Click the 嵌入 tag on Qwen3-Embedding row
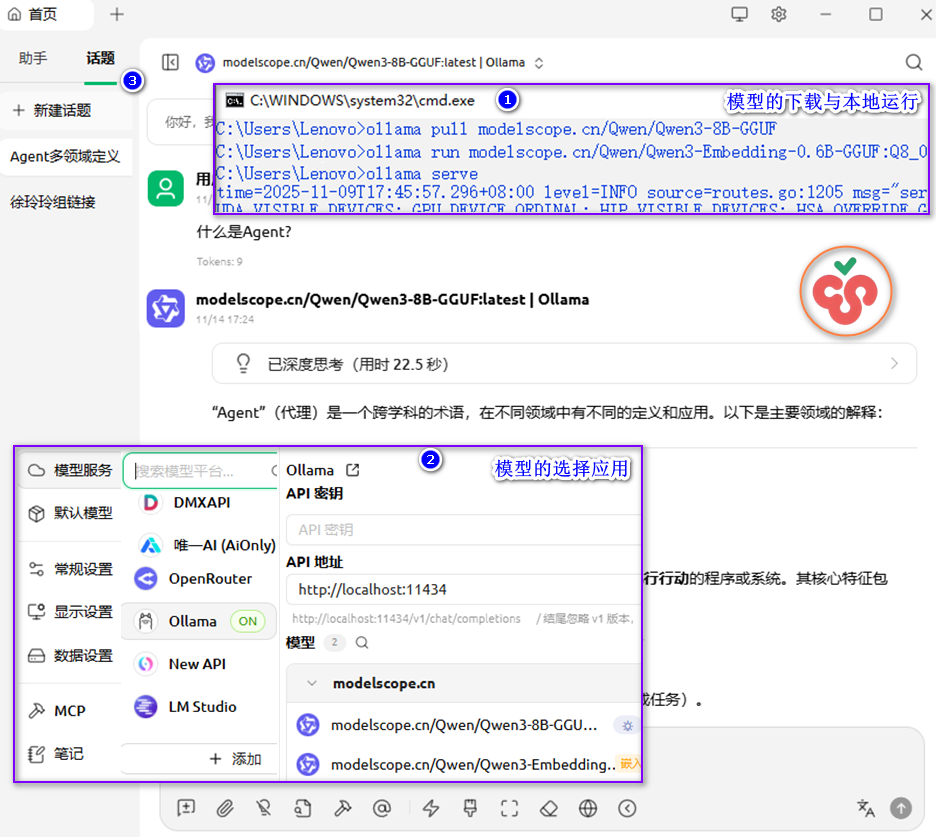This screenshot has height=837, width=936. click(x=629, y=764)
